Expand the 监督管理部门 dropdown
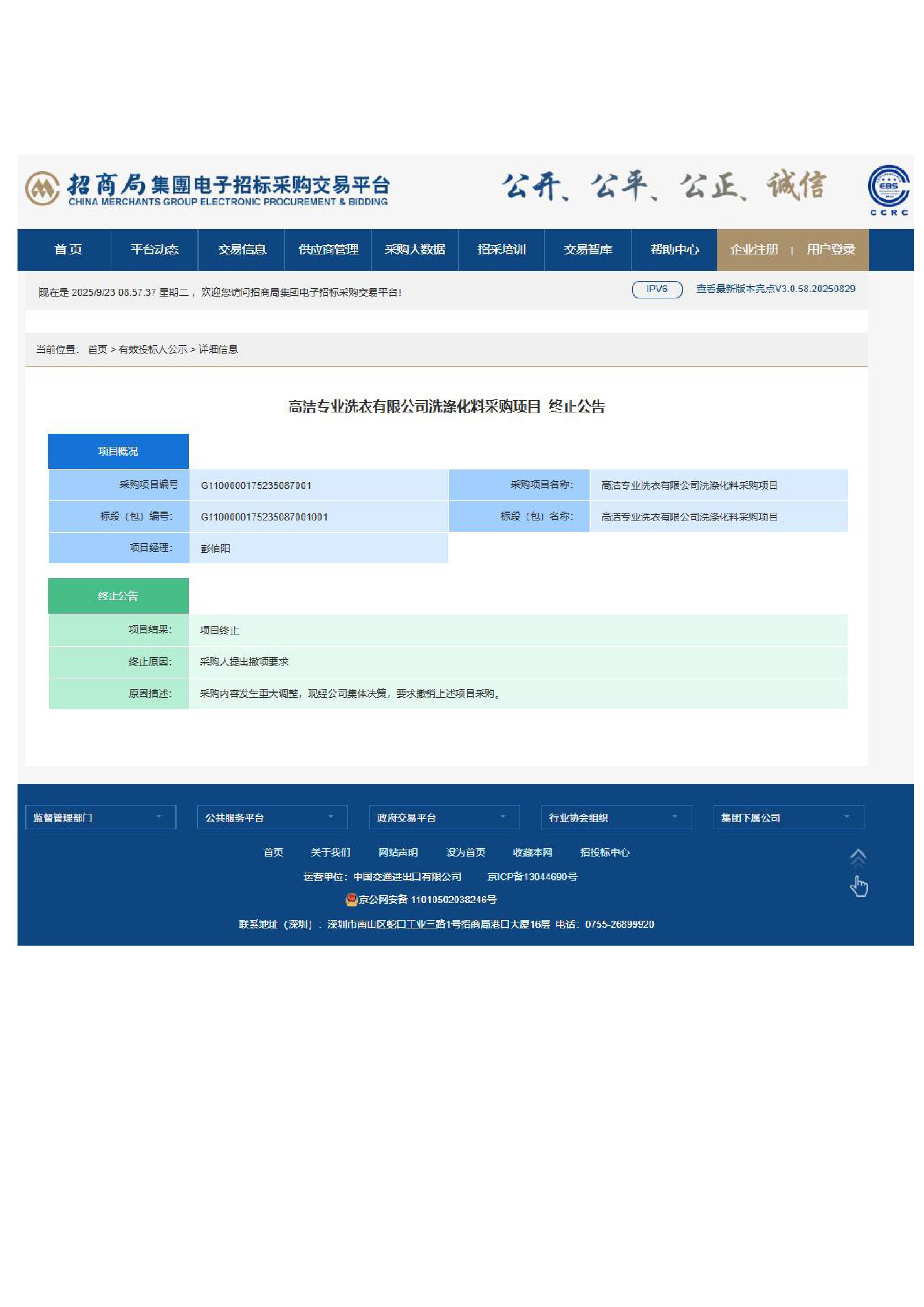924x1307 pixels. 101,817
